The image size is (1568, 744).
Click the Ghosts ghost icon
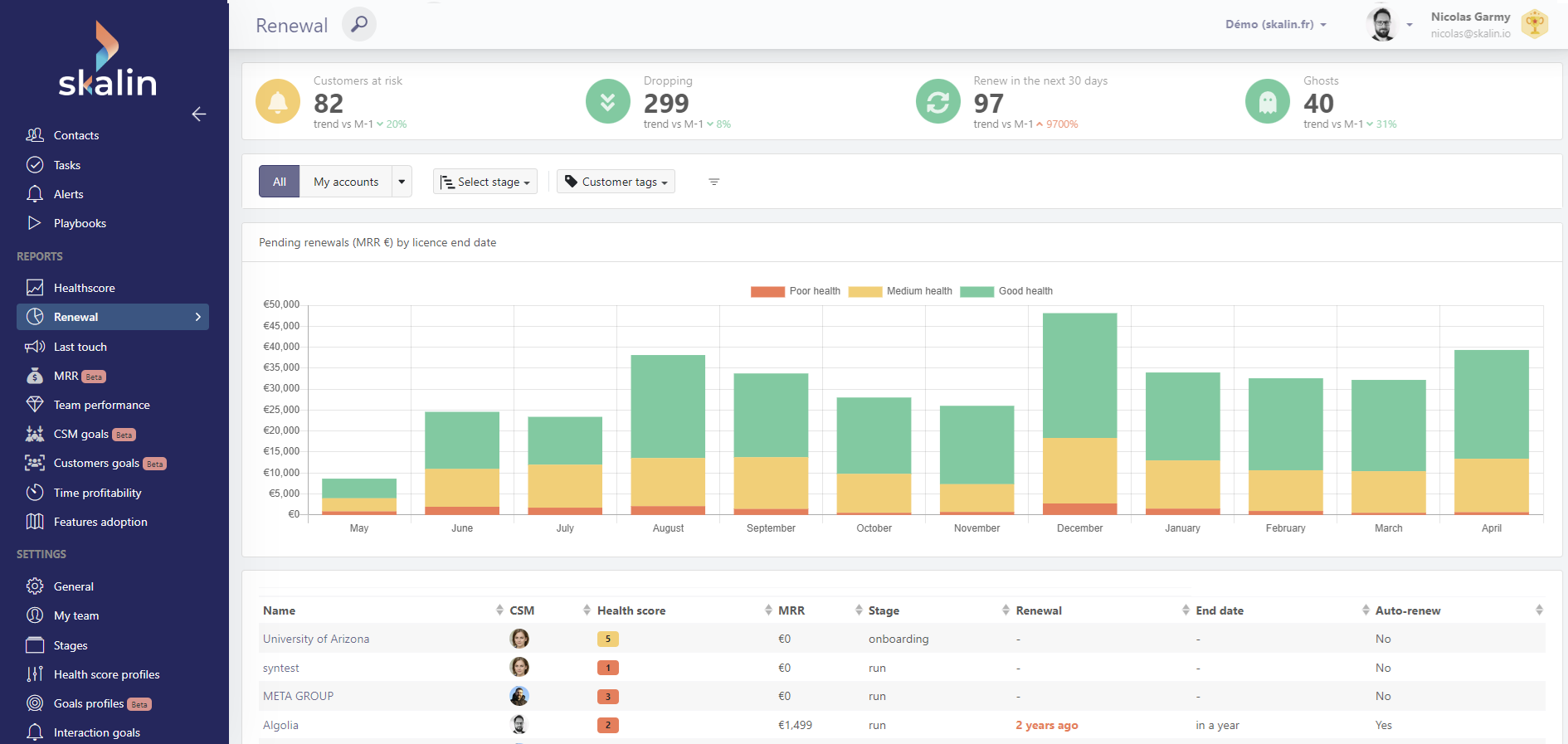pos(1267,101)
